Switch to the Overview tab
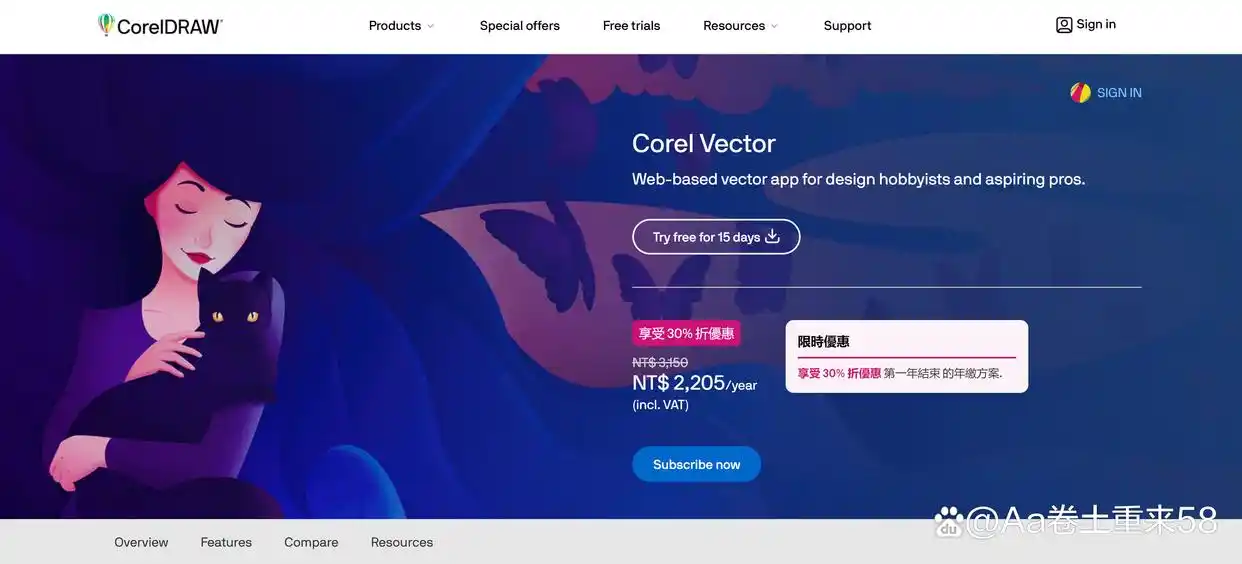This screenshot has width=1242, height=564. 141,542
